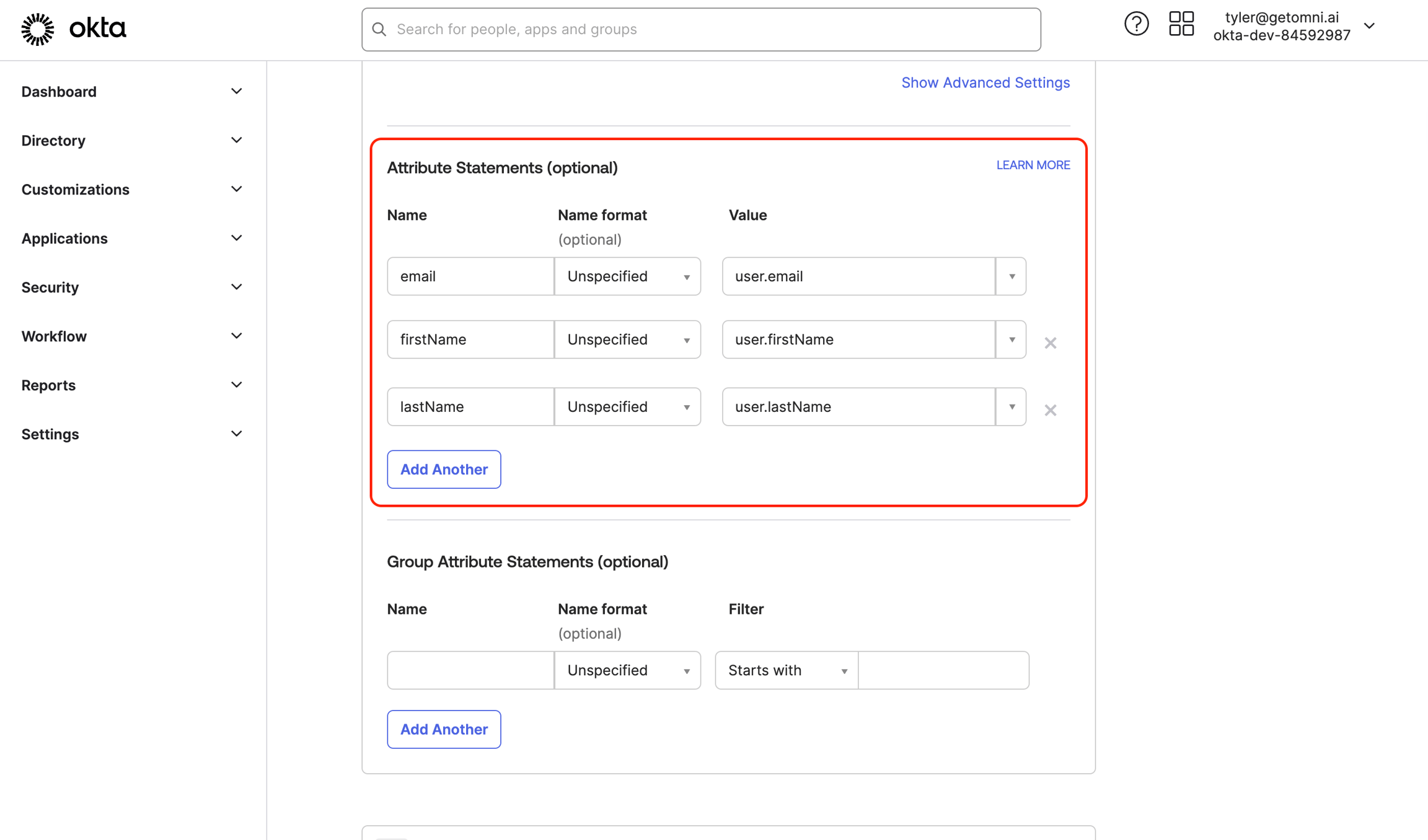1428x840 pixels.
Task: Select Workflow from the sidebar
Action: (54, 336)
